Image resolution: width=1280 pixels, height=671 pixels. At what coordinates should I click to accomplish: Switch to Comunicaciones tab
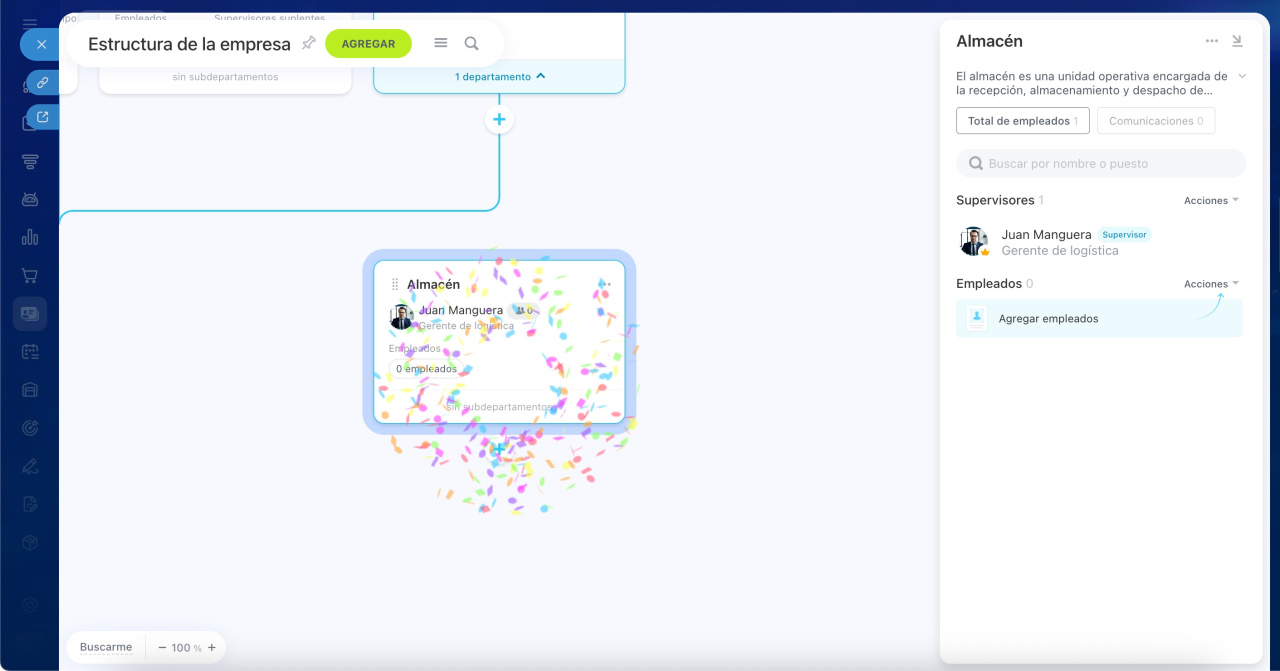coord(1155,121)
